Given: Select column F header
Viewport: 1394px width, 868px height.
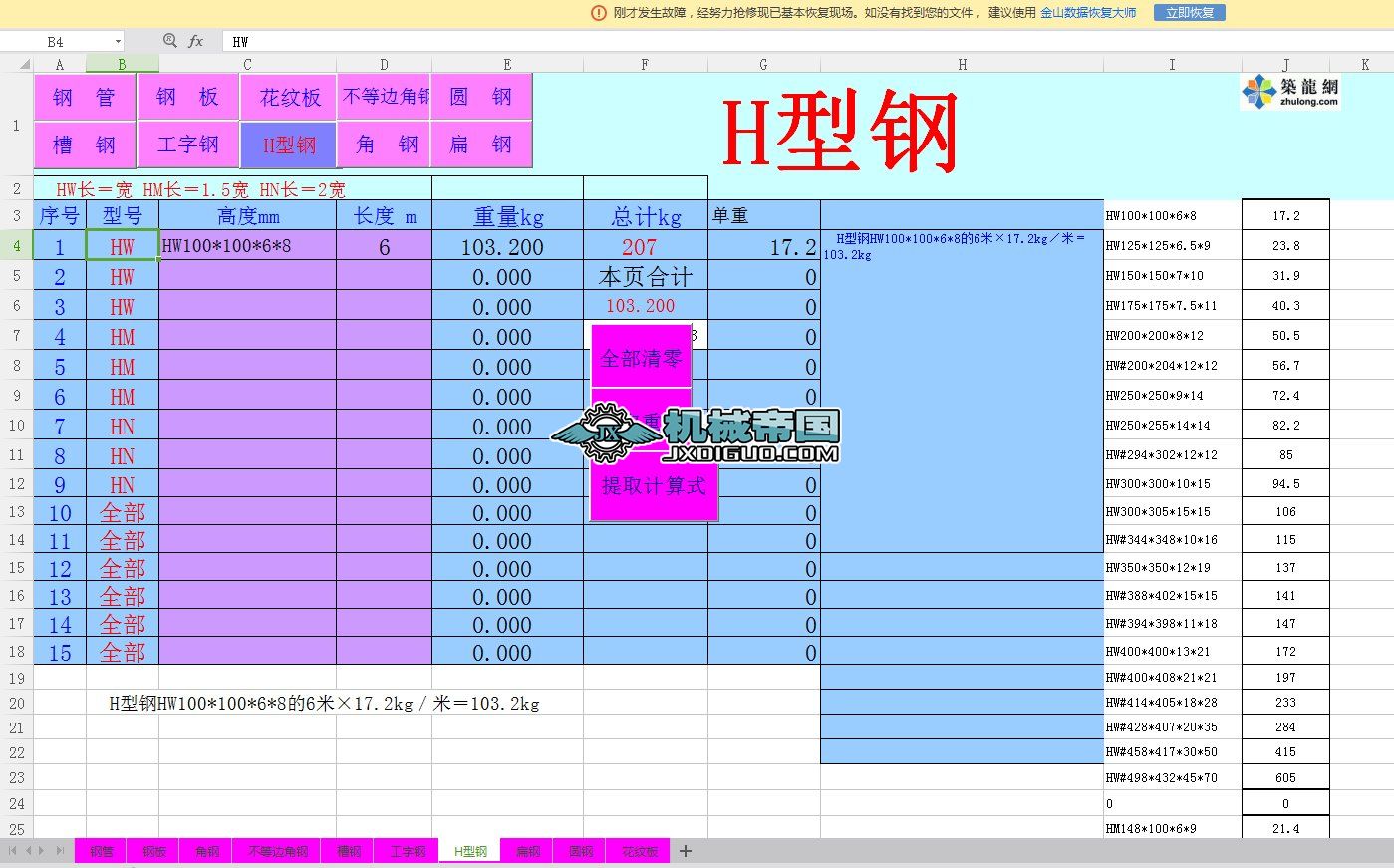Looking at the screenshot, I should 645,65.
